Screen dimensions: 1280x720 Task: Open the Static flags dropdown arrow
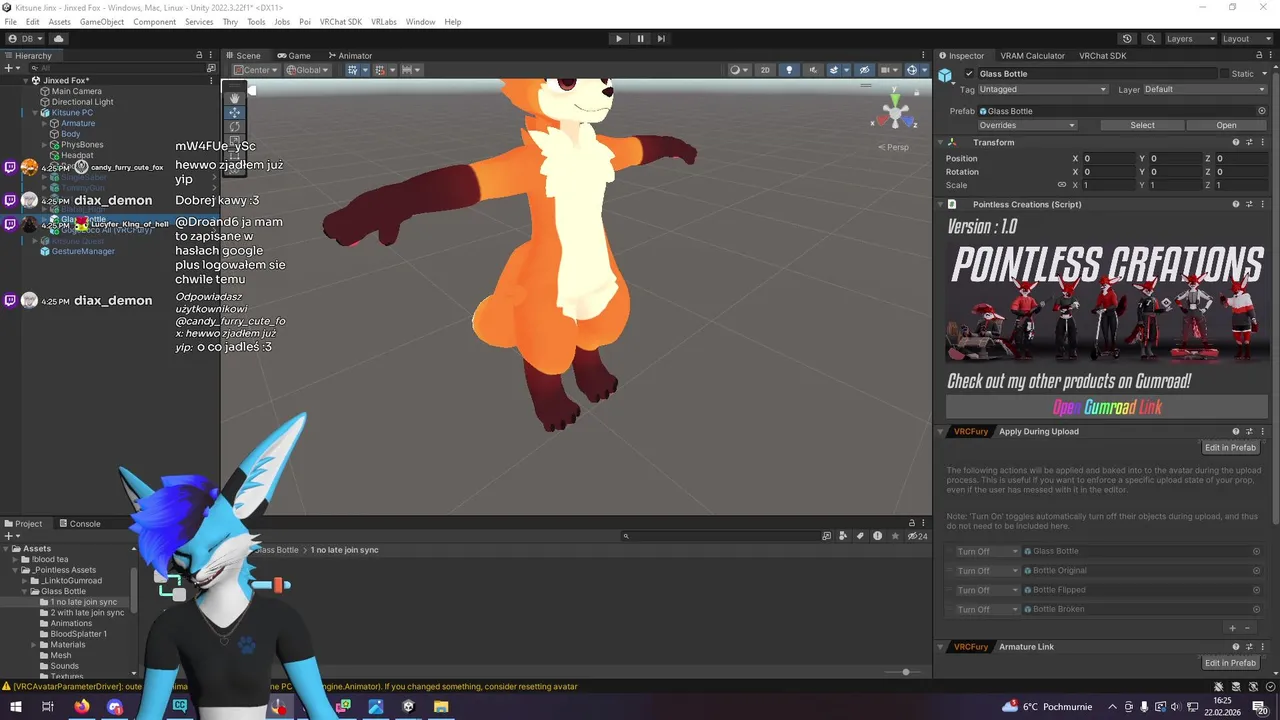[x=1264, y=74]
